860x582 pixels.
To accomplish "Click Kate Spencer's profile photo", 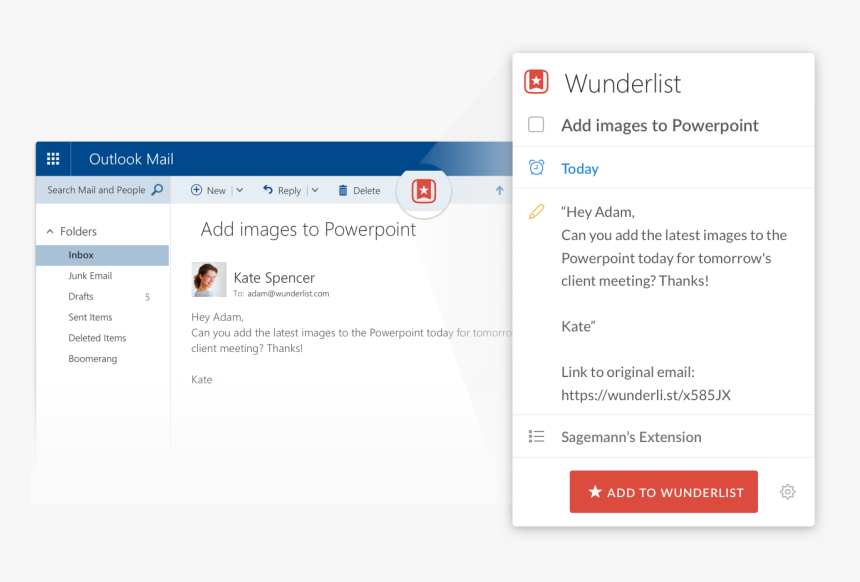I will click(x=208, y=279).
